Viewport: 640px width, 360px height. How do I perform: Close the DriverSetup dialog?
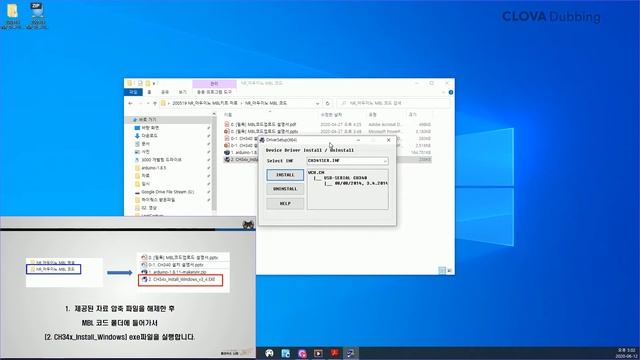point(389,140)
